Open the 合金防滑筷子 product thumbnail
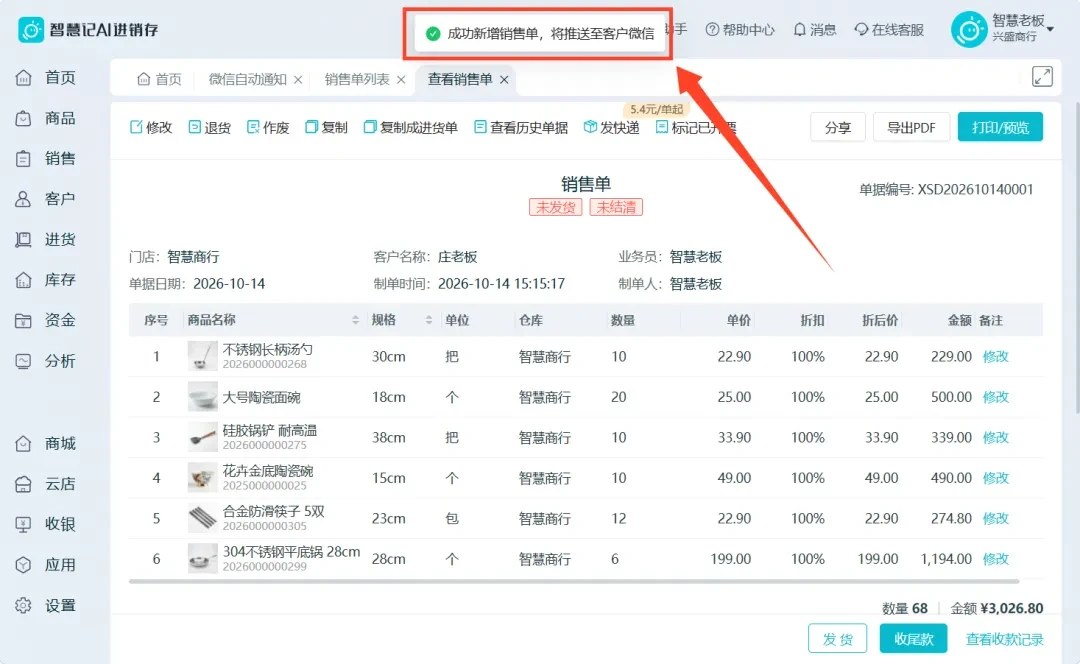Screen dimensions: 1080x664 click(202, 518)
